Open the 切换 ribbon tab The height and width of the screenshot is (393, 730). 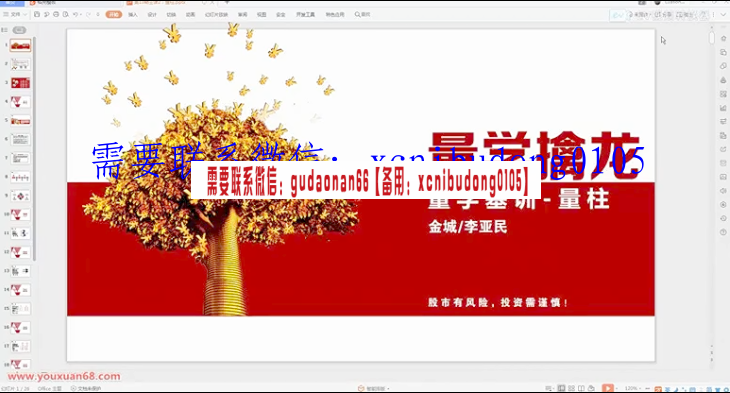171,14
